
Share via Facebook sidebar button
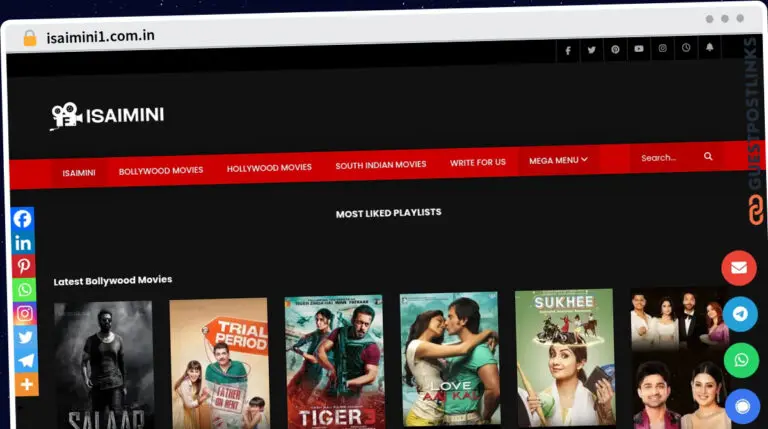pyautogui.click(x=23, y=219)
